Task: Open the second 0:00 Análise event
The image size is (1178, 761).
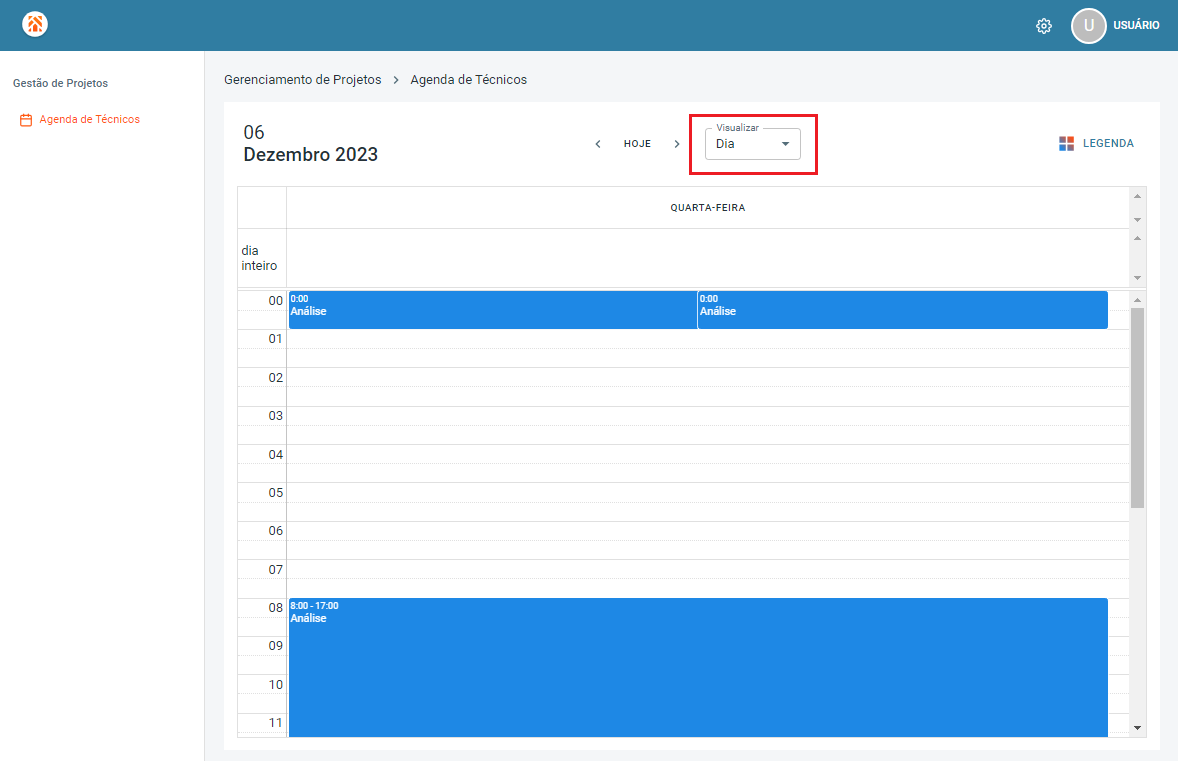Action: tap(902, 310)
